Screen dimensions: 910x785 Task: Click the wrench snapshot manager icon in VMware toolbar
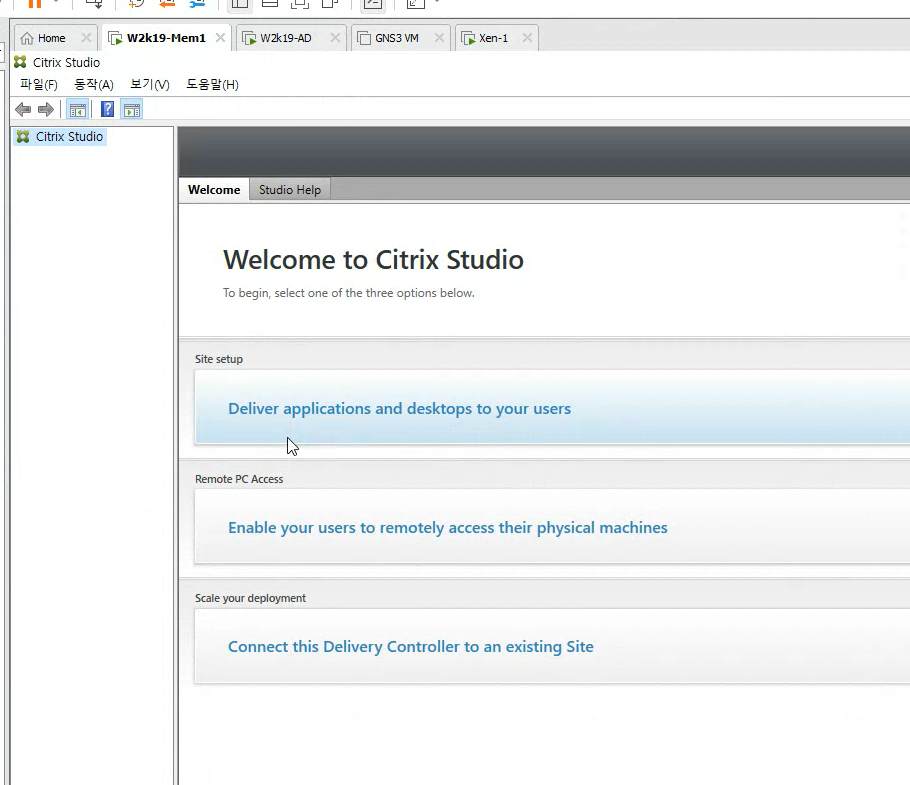coord(197,3)
